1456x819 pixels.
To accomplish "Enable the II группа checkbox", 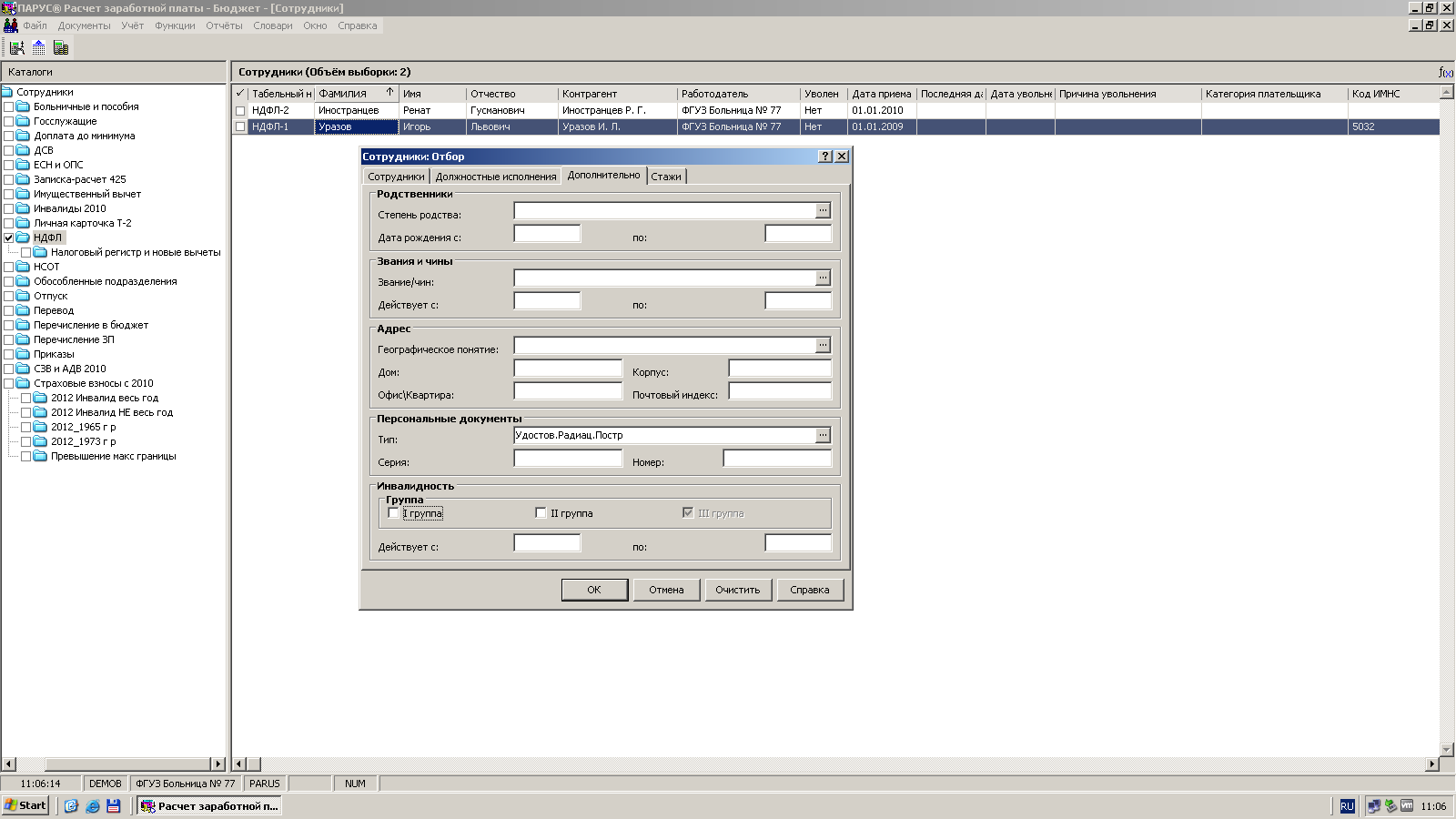I will point(541,513).
